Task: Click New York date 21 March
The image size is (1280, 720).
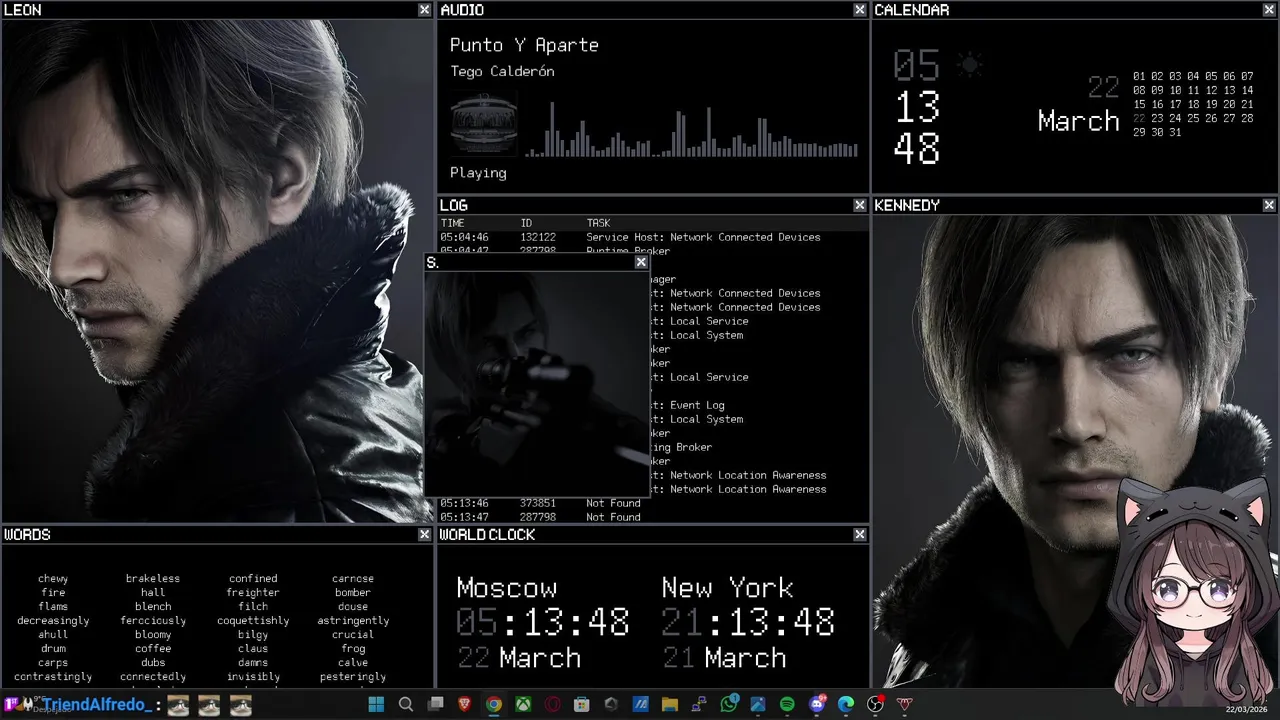Action: pyautogui.click(x=724, y=658)
